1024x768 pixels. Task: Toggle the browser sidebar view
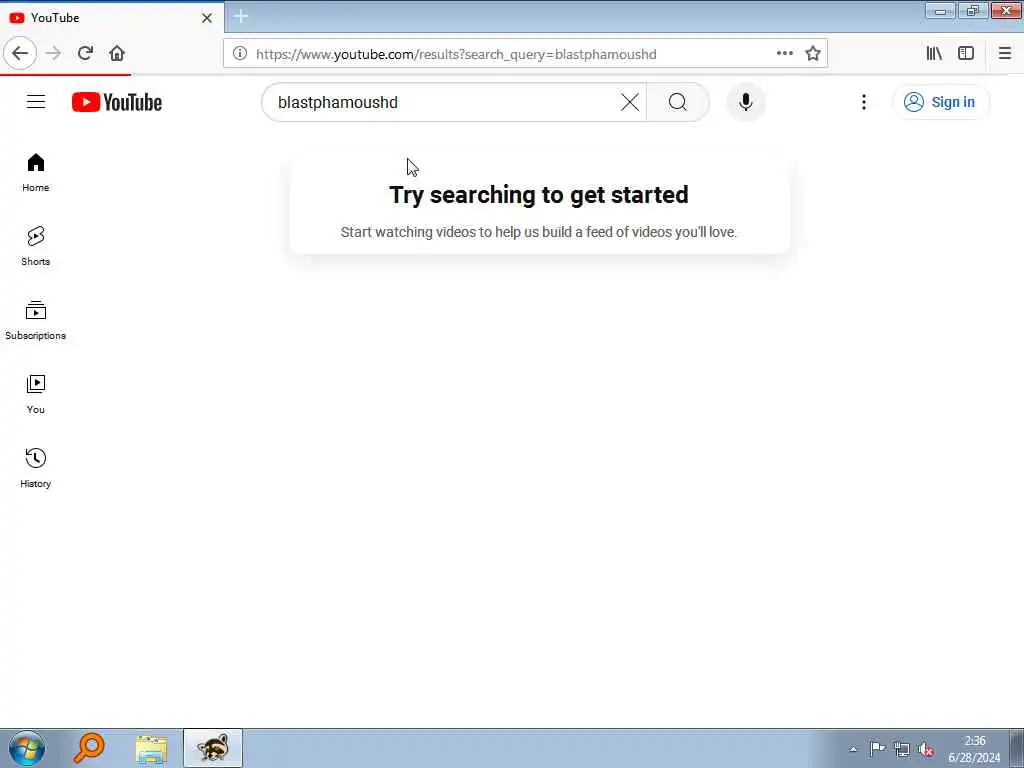[966, 54]
